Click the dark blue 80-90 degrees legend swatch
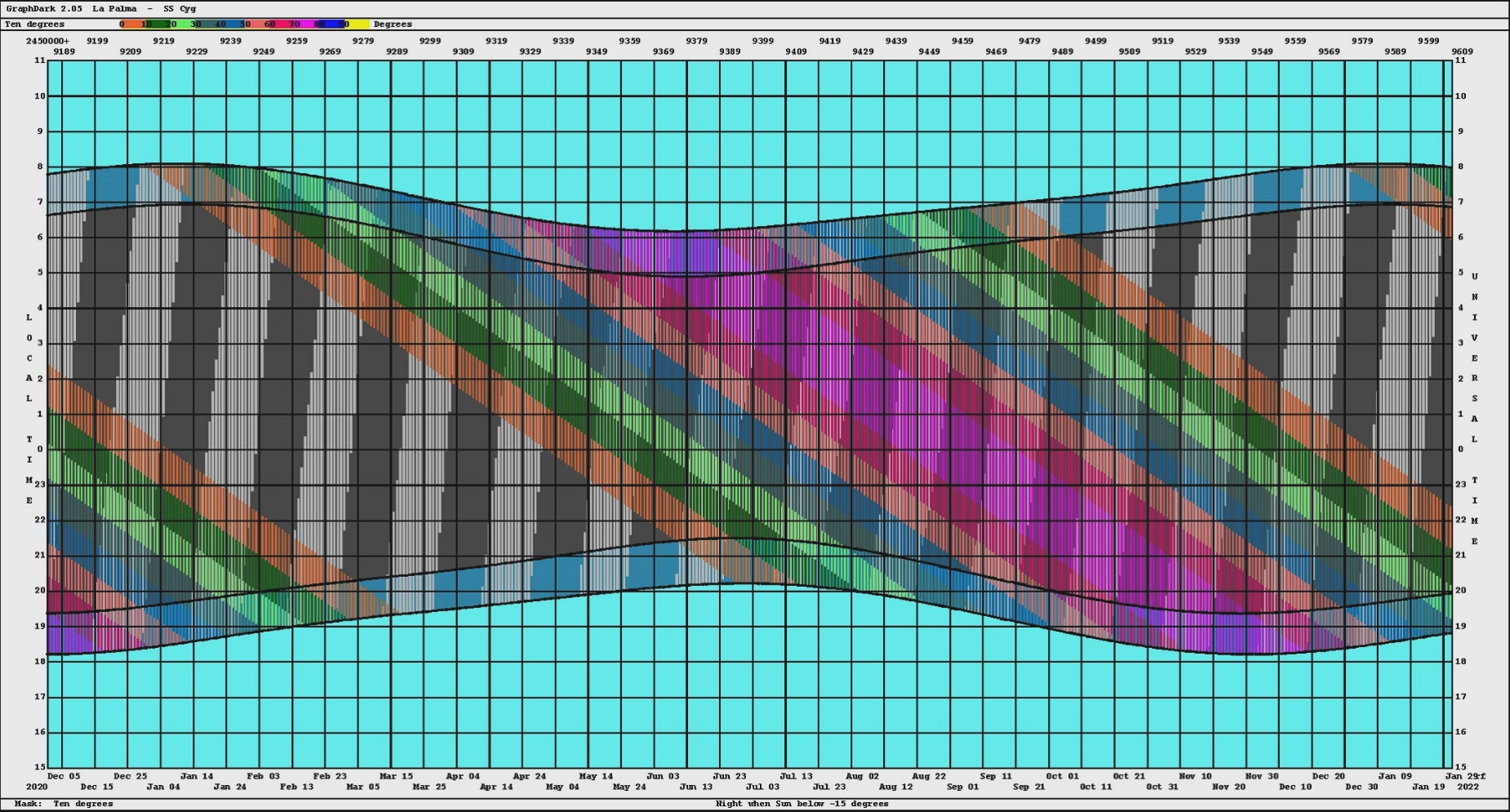Image resolution: width=1510 pixels, height=812 pixels. pyautogui.click(x=330, y=24)
